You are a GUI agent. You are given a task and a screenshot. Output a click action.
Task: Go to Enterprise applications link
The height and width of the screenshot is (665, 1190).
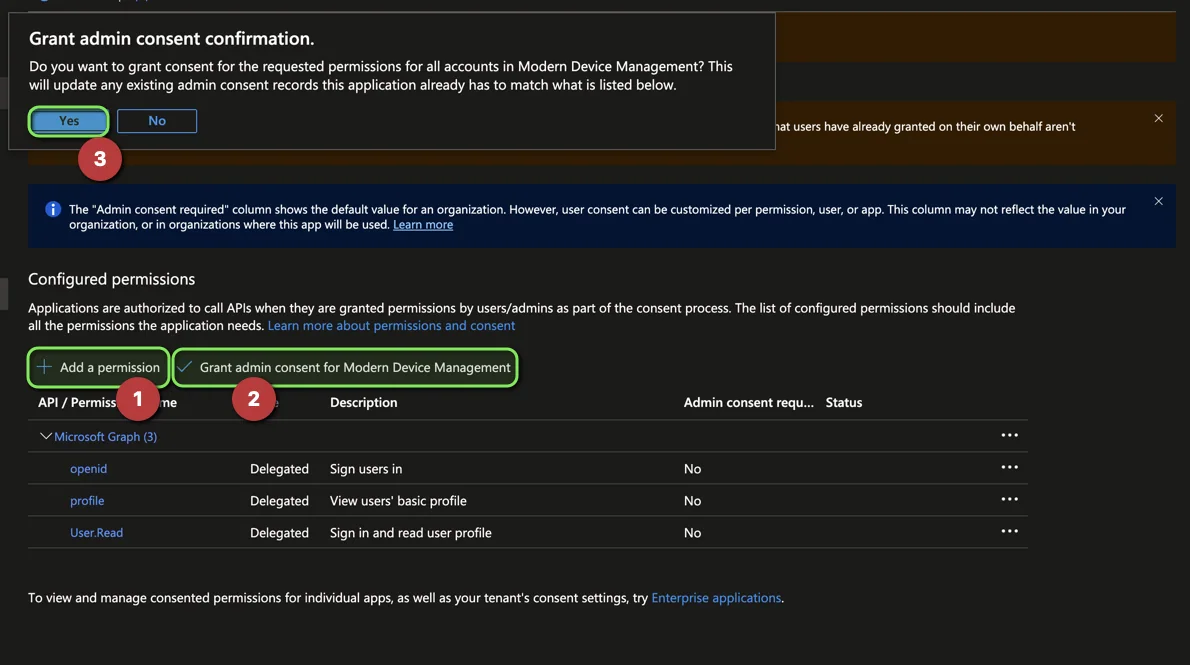point(716,598)
